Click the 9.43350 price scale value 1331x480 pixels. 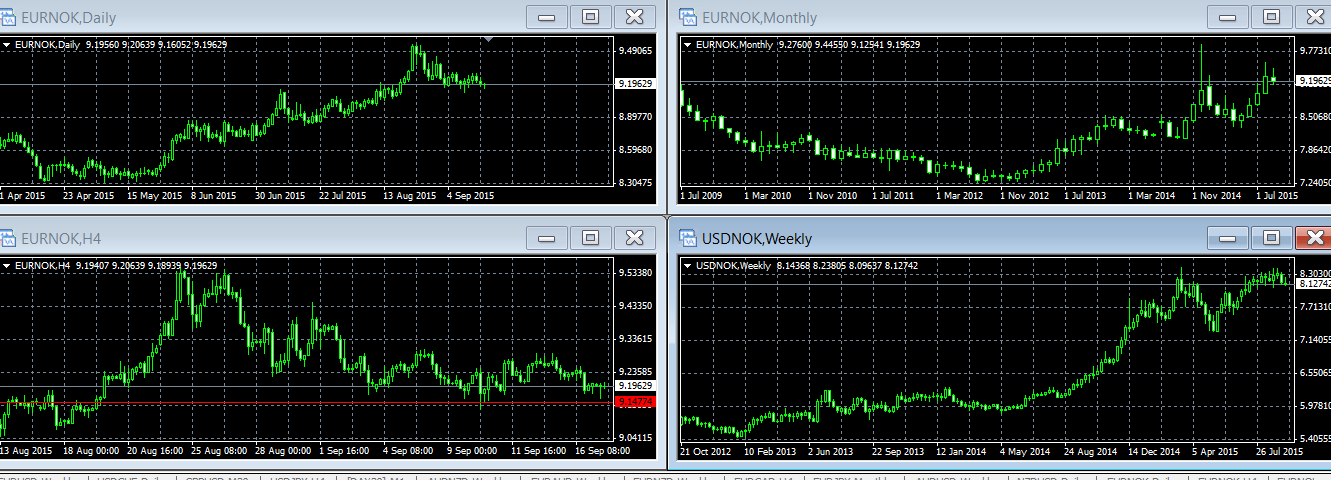pos(636,305)
